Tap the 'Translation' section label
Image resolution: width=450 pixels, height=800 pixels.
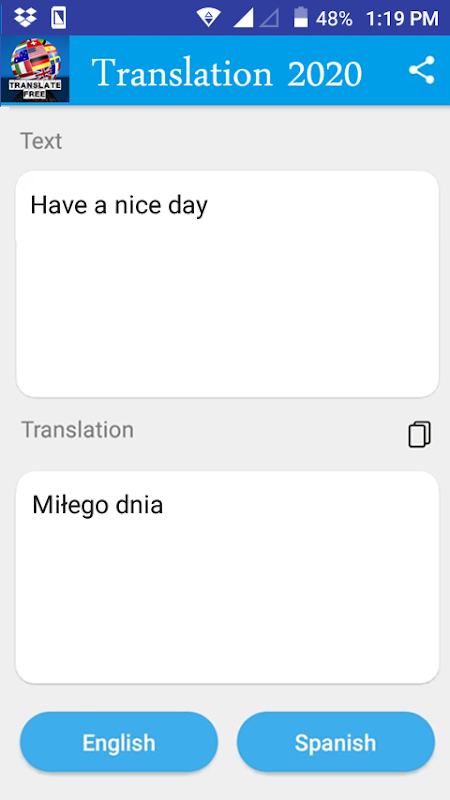pyautogui.click(x=78, y=430)
